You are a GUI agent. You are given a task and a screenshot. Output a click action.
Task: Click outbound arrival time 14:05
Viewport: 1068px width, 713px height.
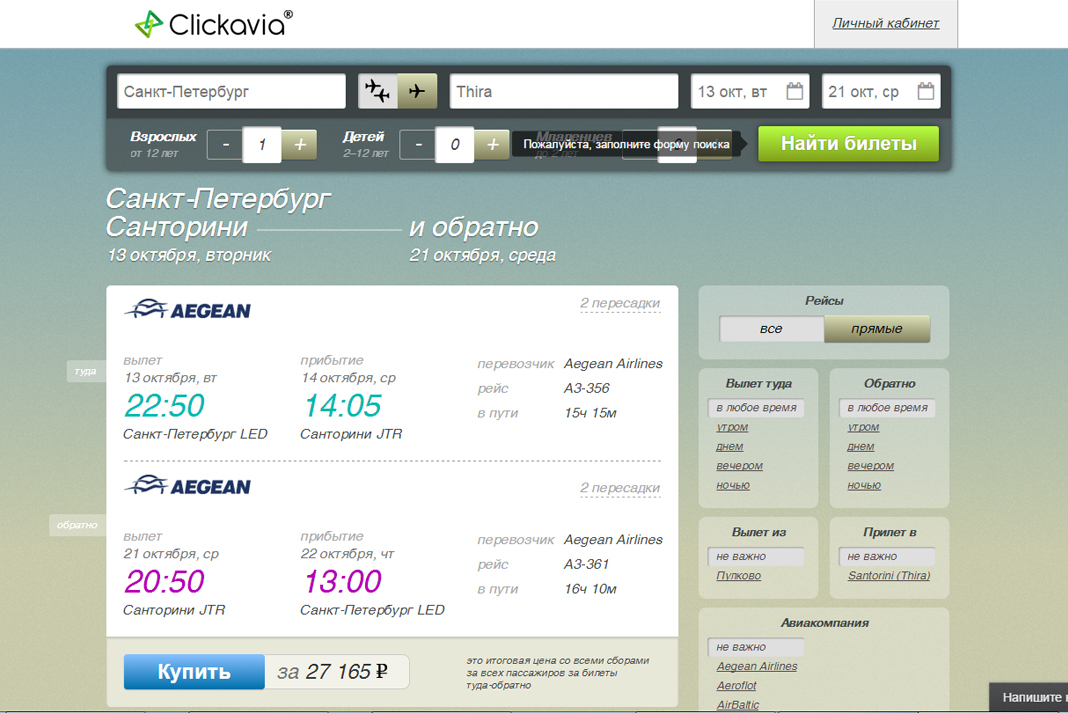pyautogui.click(x=342, y=405)
